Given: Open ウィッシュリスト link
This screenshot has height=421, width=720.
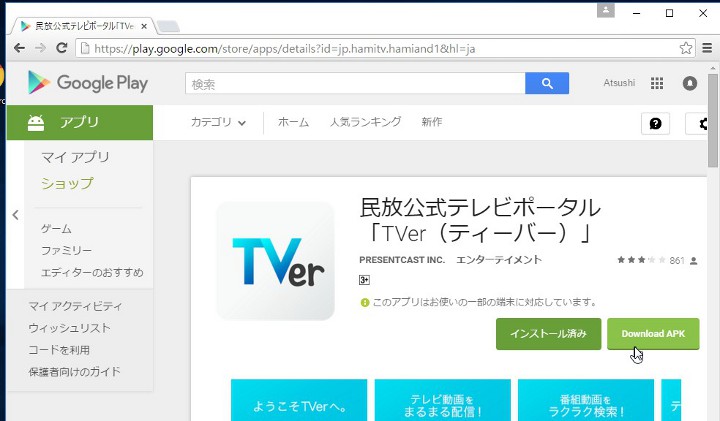Looking at the screenshot, I should point(69,328).
